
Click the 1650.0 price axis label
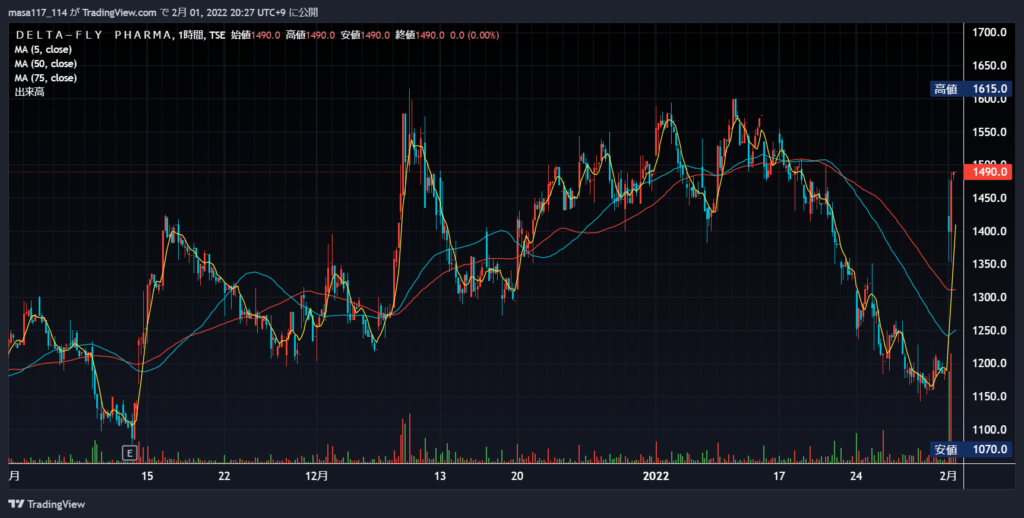click(x=989, y=65)
